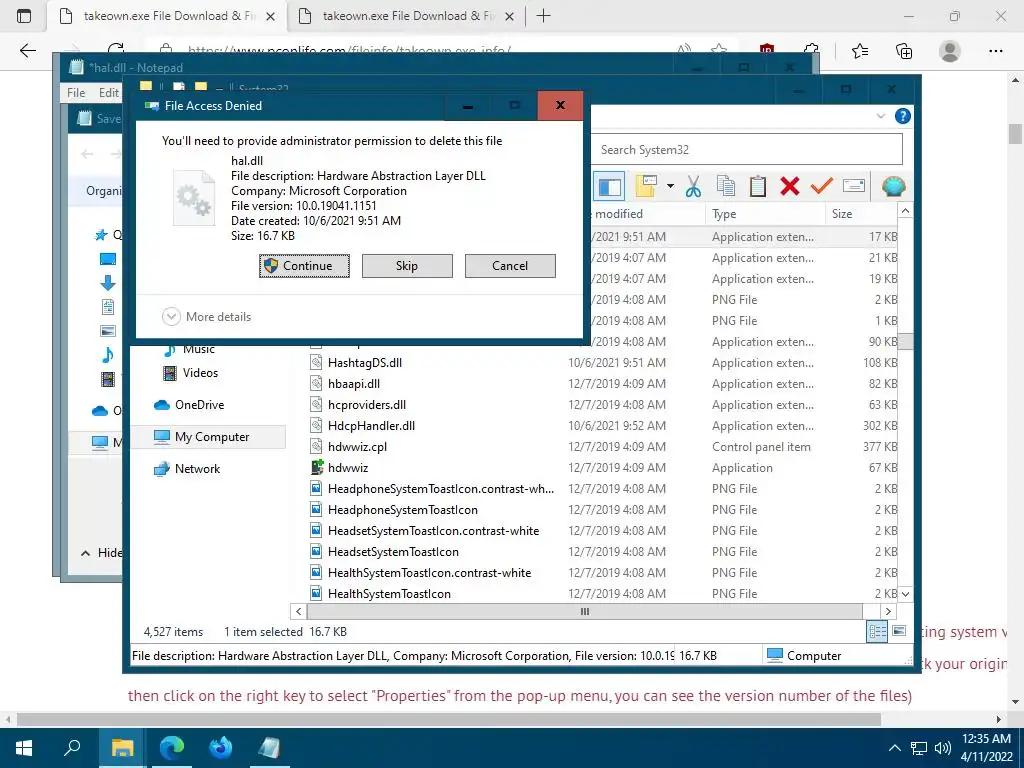Screen dimensions: 1024x768
Task: Click the Copy icon in Explorer toolbar
Action: pos(726,187)
